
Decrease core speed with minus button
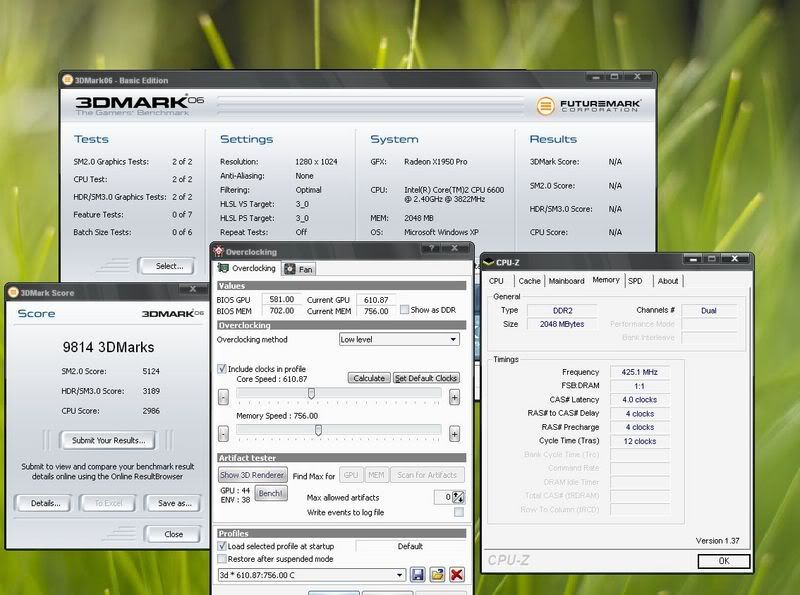[223, 397]
